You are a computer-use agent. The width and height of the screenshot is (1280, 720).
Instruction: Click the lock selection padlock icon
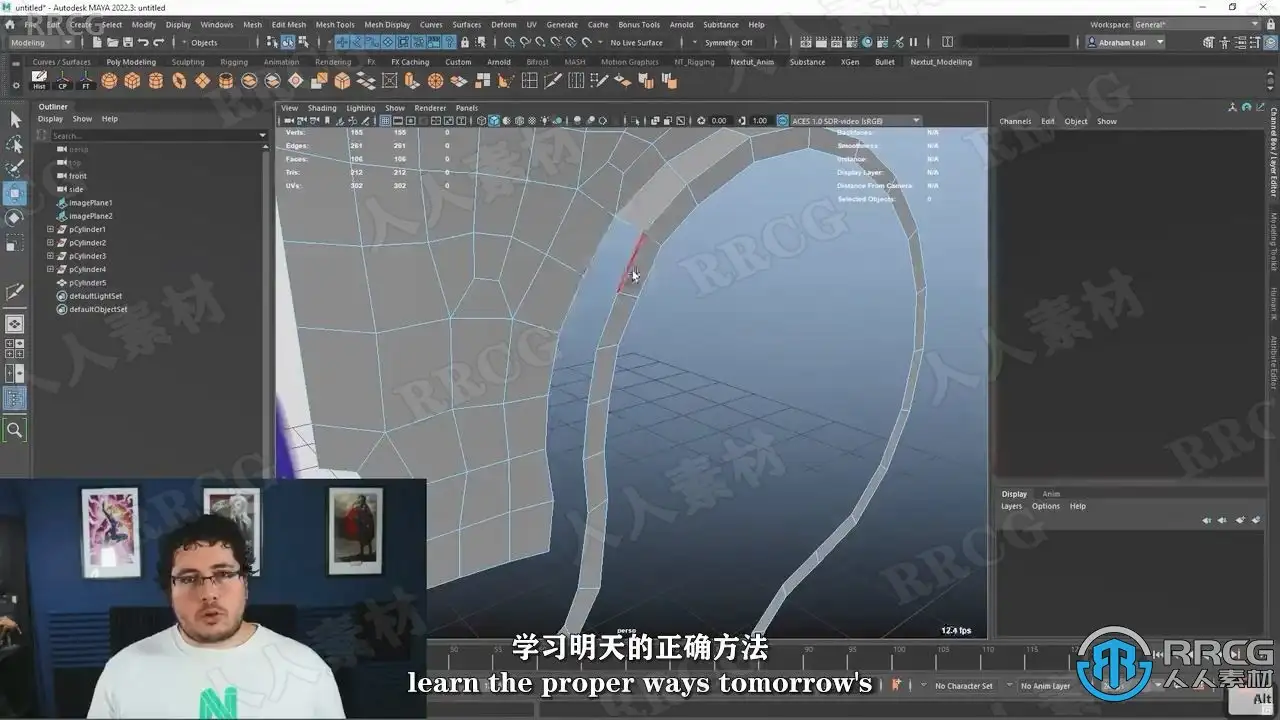pyautogui.click(x=464, y=42)
